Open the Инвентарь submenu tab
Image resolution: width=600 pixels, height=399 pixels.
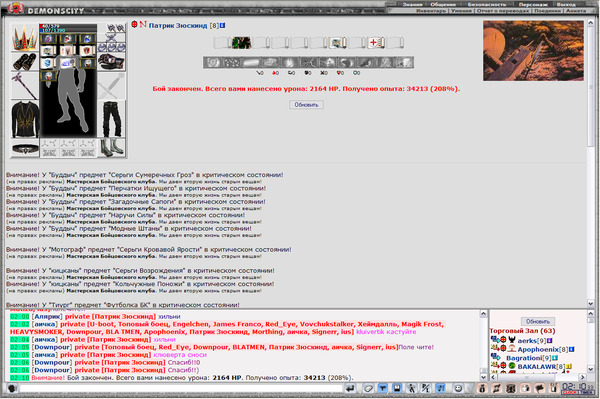click(432, 11)
